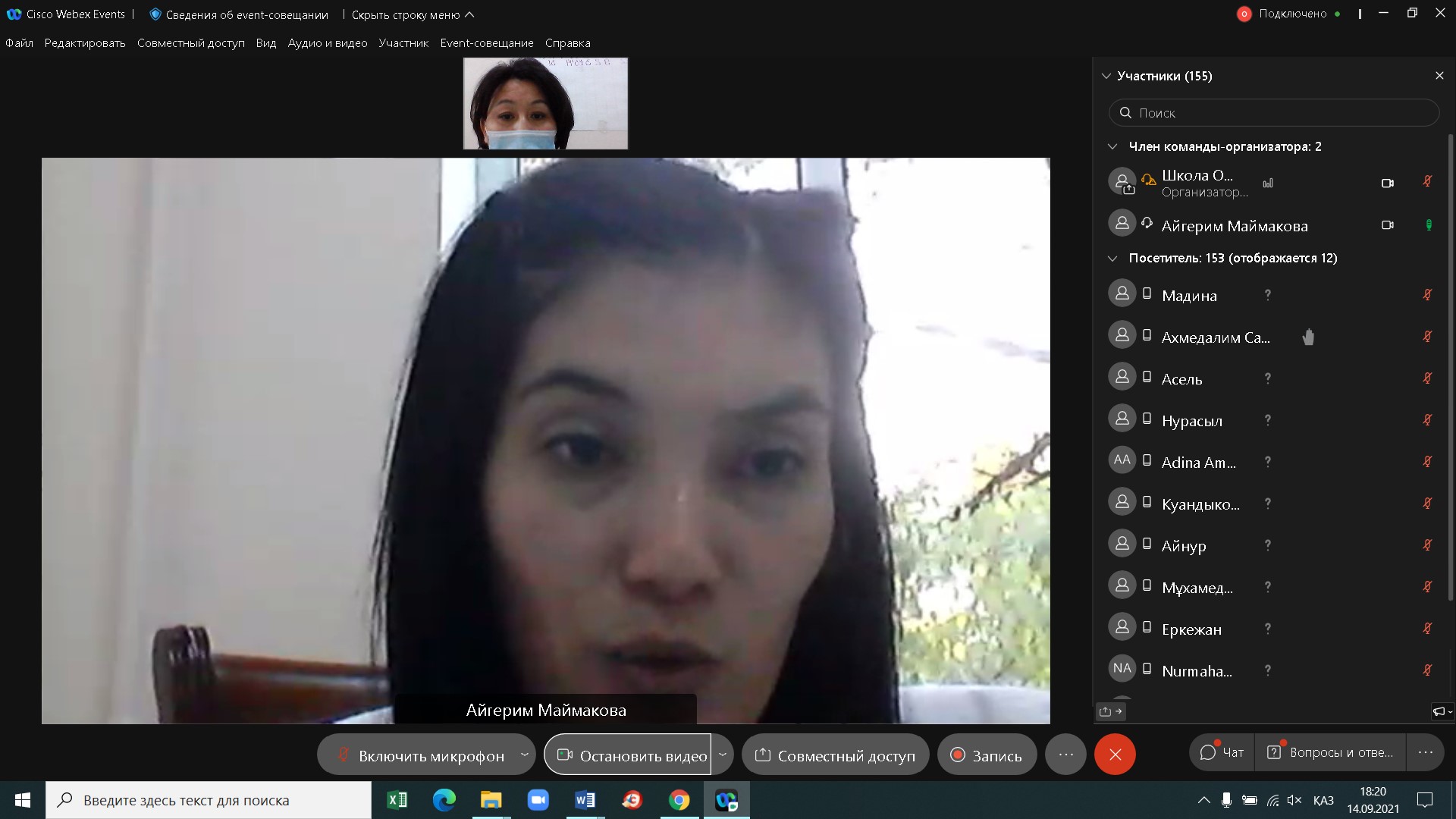The height and width of the screenshot is (819, 1456).
Task: Toggle the camera with Остановить видео
Action: pos(629,755)
